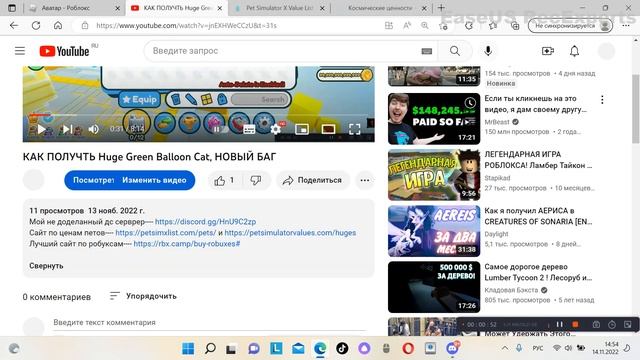Switch to the Pet Simulator X Value List tab
The width and height of the screenshot is (640, 360).
point(280,8)
